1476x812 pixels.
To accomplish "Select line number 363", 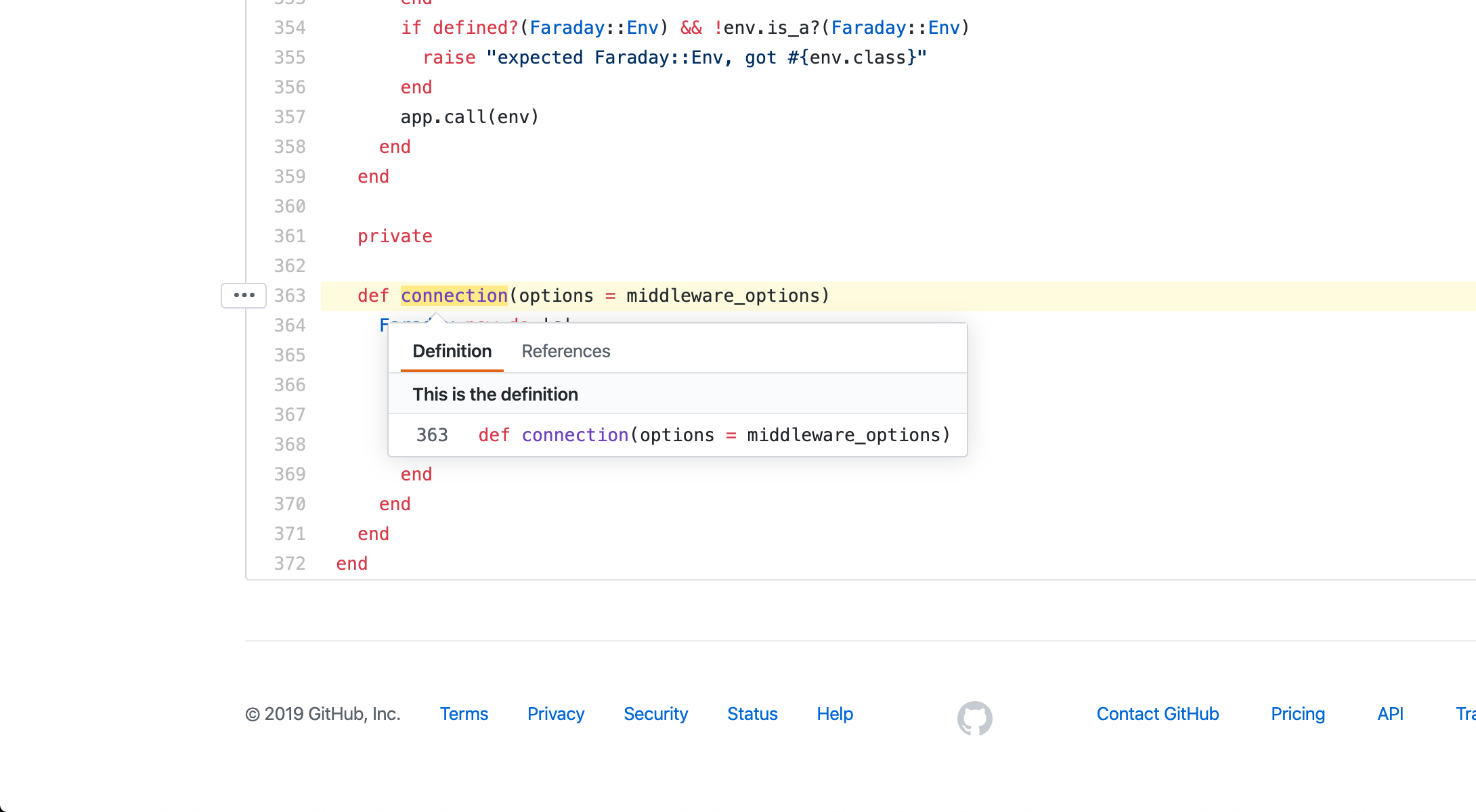I will click(x=290, y=296).
